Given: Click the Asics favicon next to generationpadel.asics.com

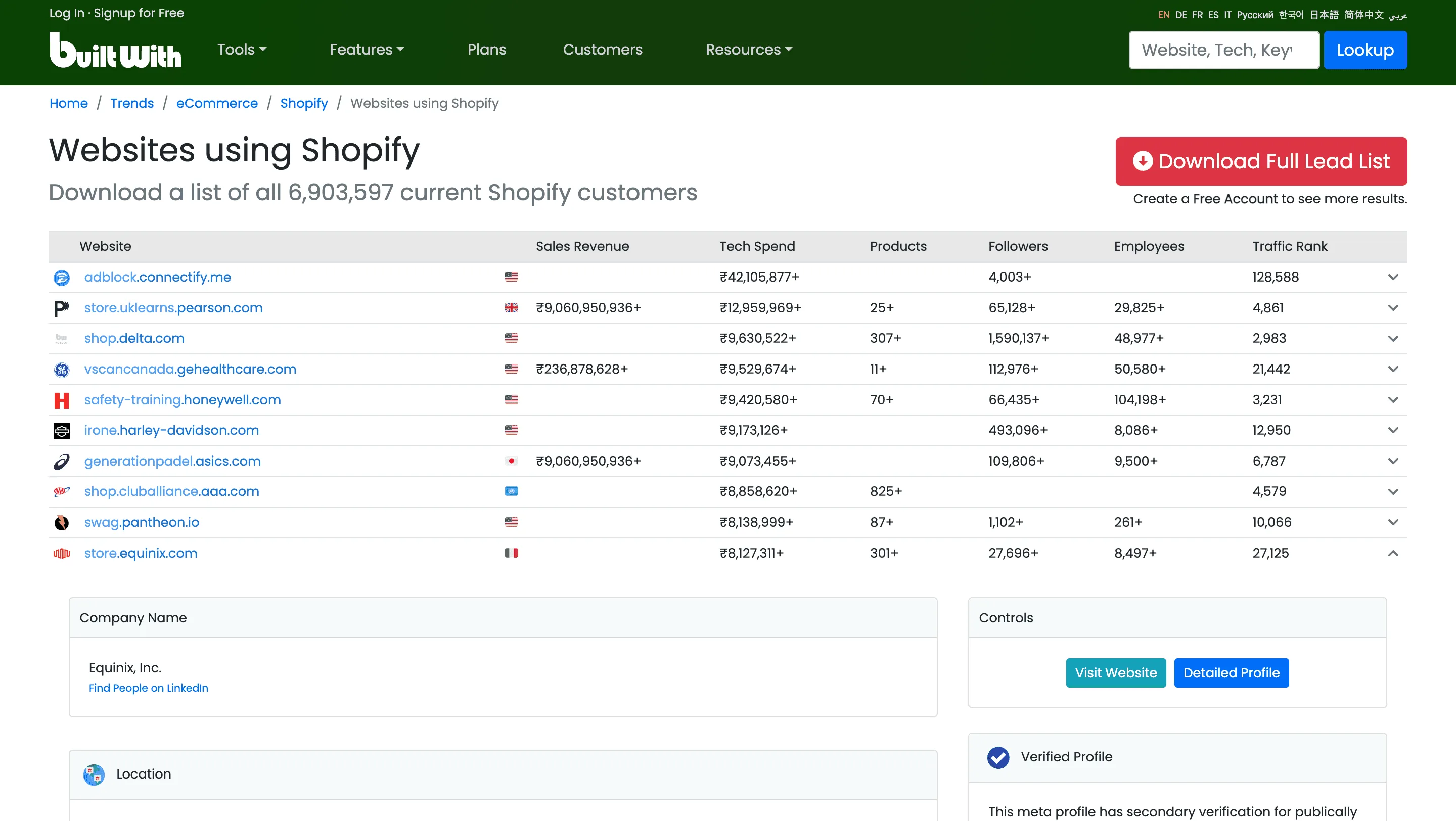Looking at the screenshot, I should (x=61, y=461).
